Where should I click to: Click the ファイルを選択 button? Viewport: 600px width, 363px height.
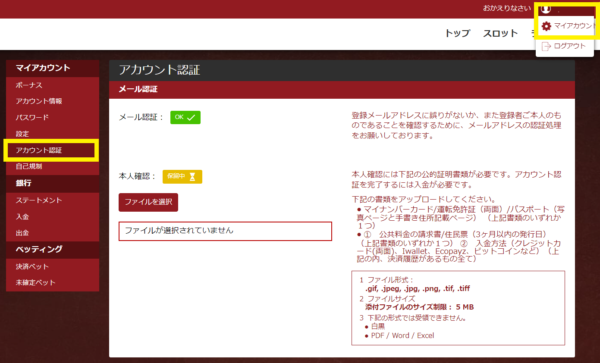[148, 202]
